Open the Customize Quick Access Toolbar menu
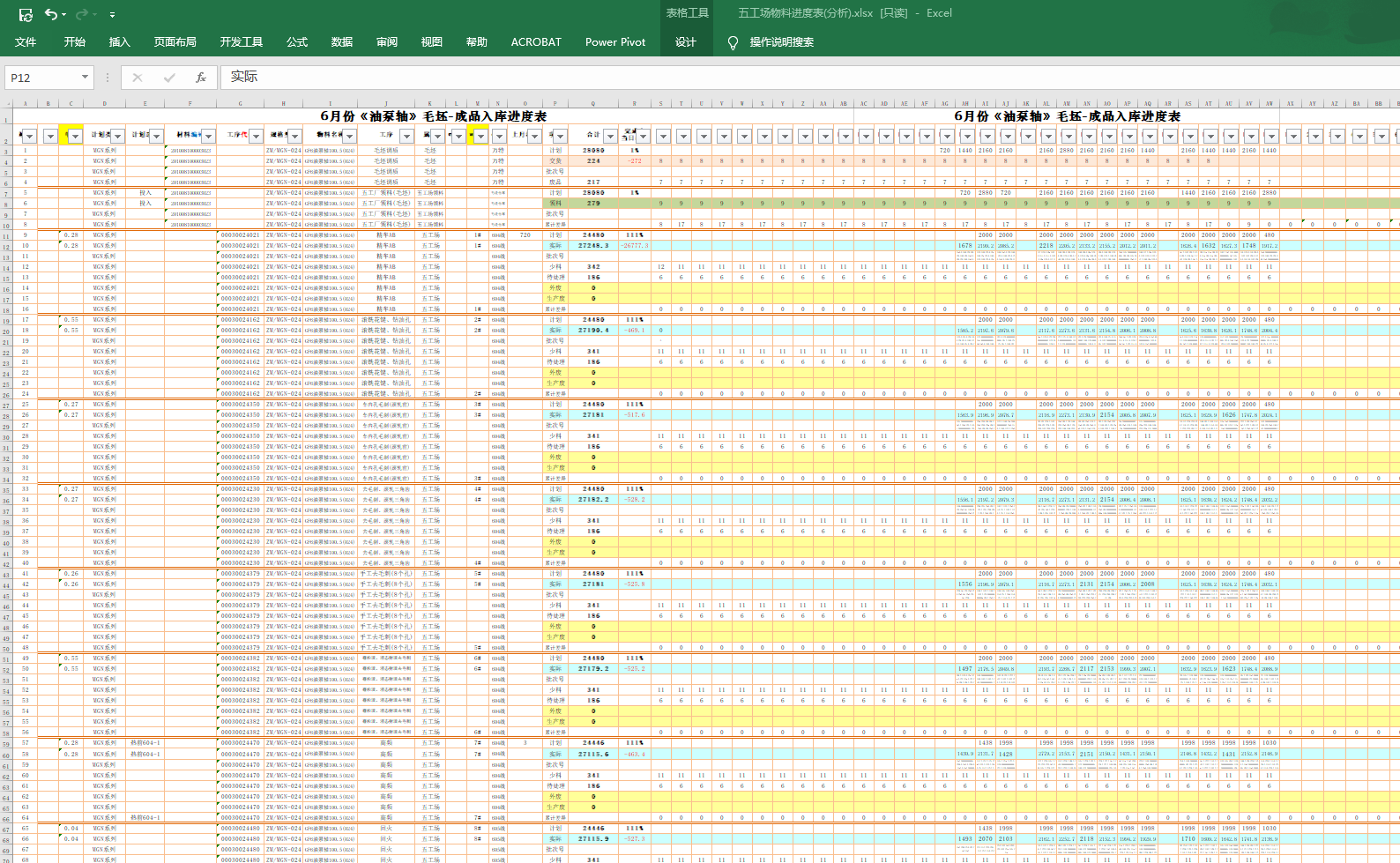Image resolution: width=1400 pixels, height=863 pixels. [112, 15]
